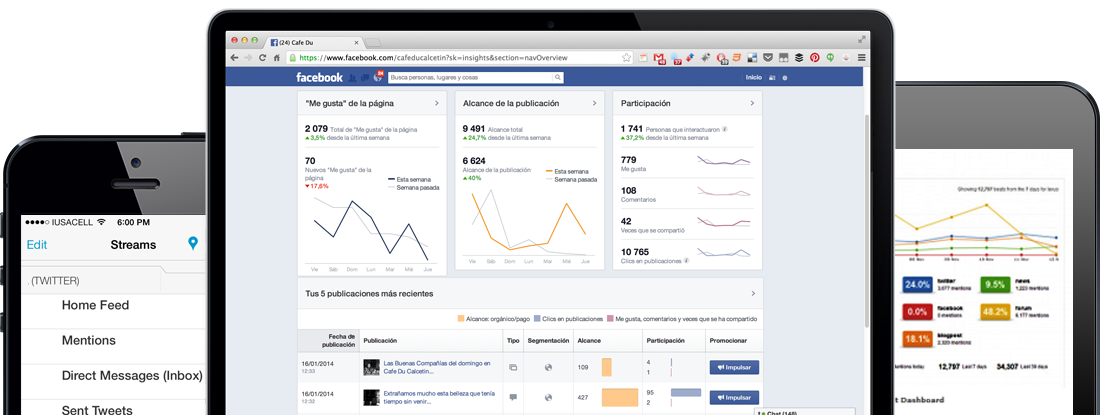Open Facebook friend requests icon
The width and height of the screenshot is (1100, 415).
(x=353, y=78)
